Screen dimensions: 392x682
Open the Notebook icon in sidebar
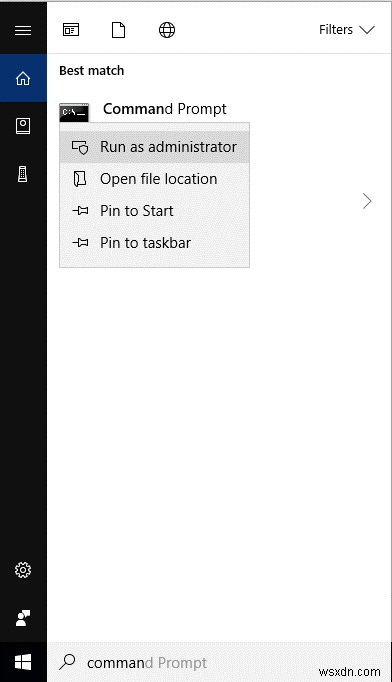click(x=23, y=126)
